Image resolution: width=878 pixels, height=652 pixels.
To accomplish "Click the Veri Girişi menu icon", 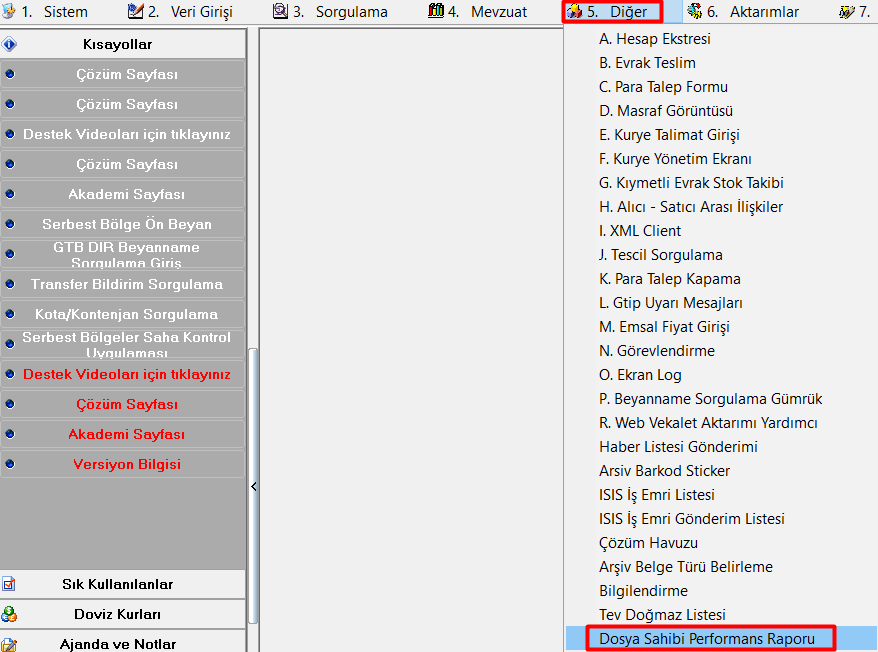I will click(x=135, y=12).
